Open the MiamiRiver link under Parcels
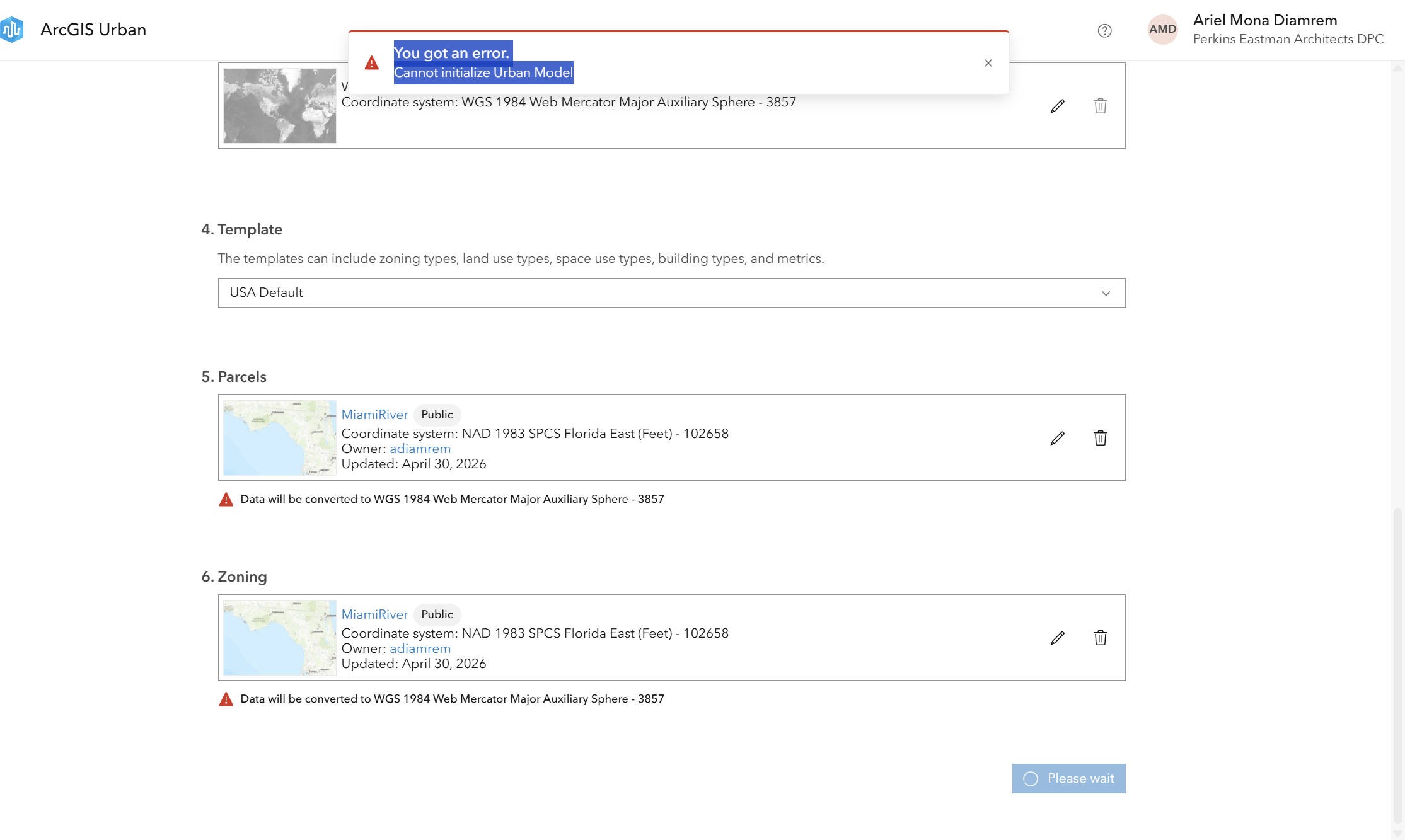1405x840 pixels. click(x=374, y=415)
